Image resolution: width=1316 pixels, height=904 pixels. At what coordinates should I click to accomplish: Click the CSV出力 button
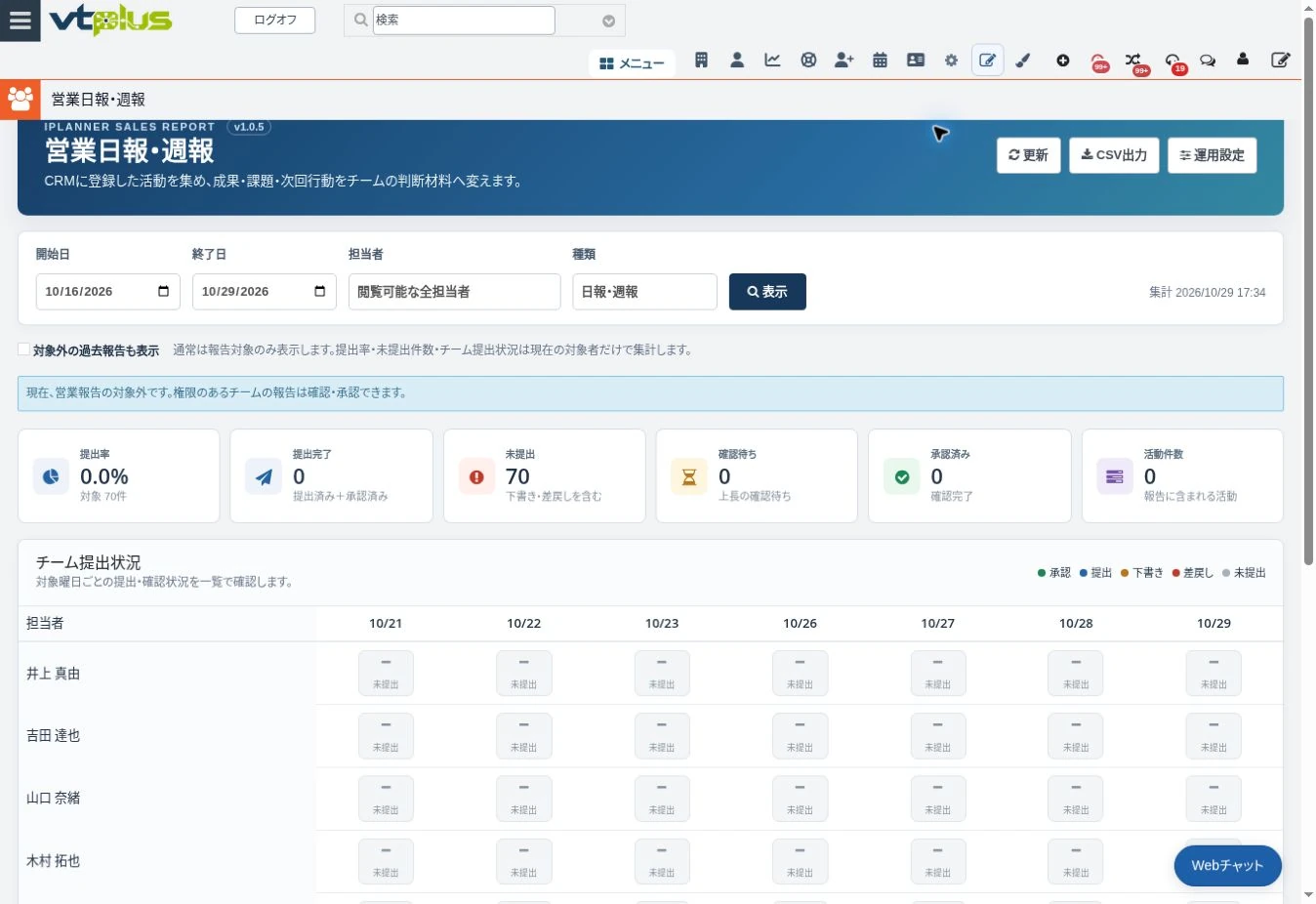(1114, 155)
